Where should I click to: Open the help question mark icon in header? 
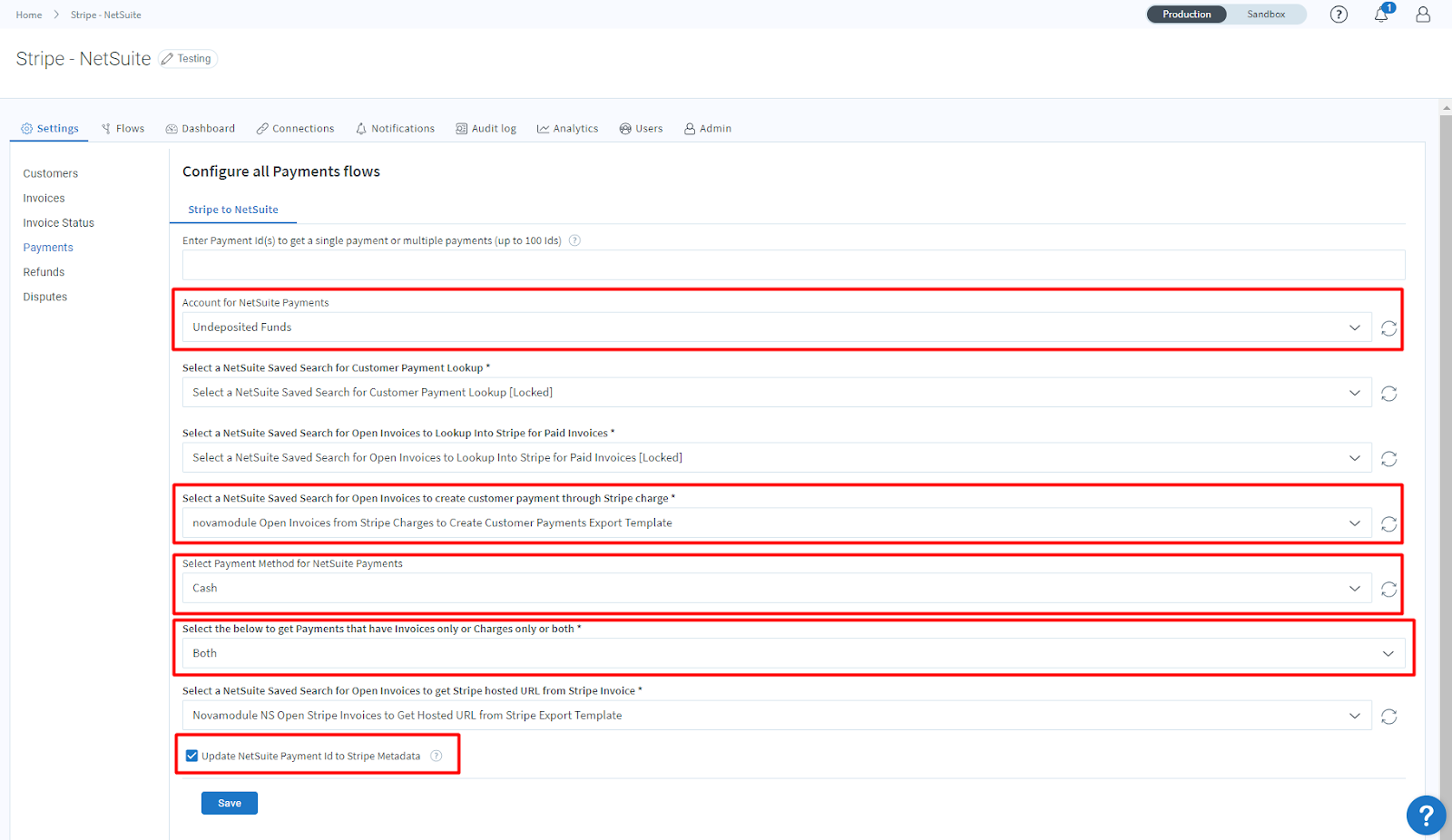(1339, 15)
